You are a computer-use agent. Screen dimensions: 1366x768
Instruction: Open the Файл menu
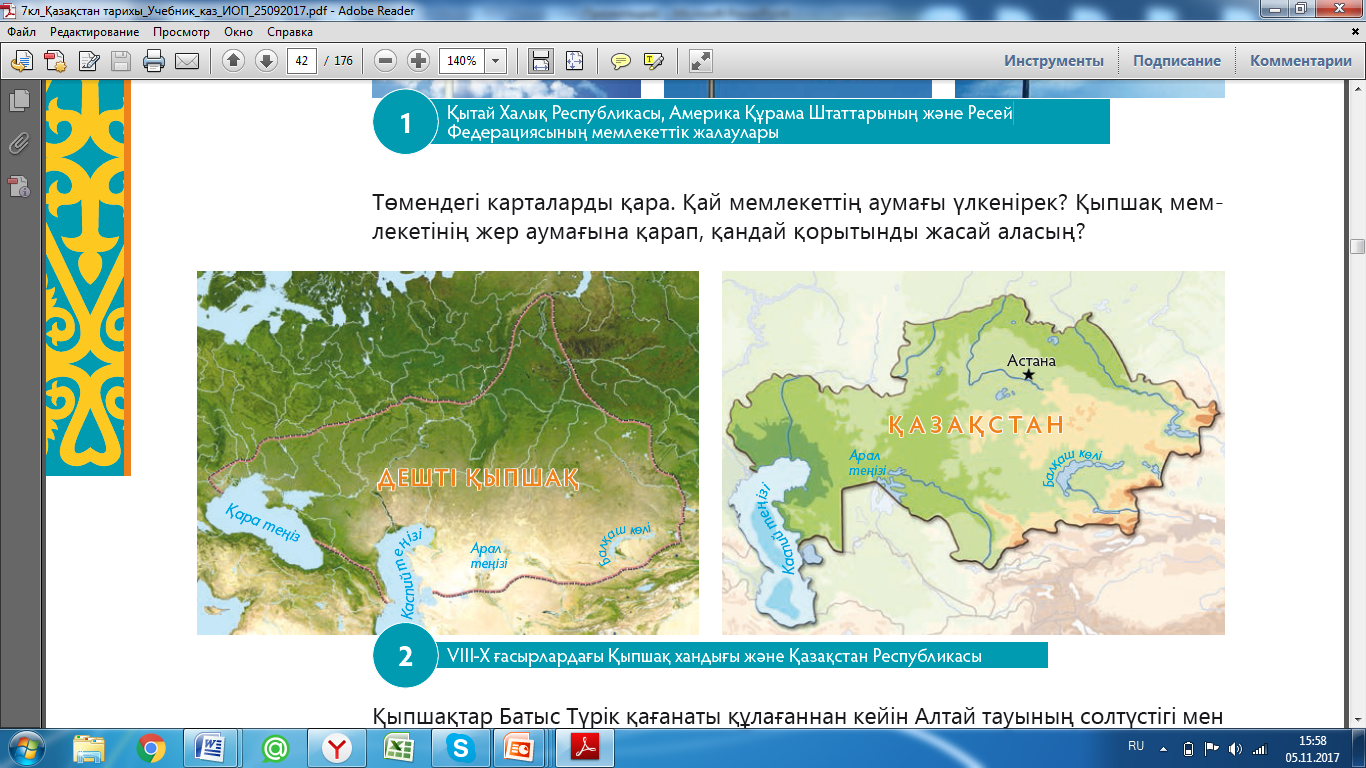pyautogui.click(x=21, y=32)
